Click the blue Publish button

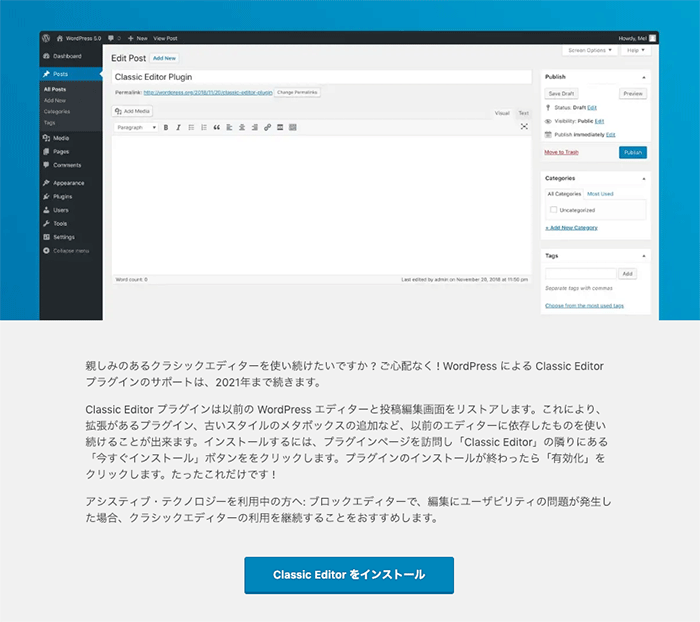pos(633,153)
